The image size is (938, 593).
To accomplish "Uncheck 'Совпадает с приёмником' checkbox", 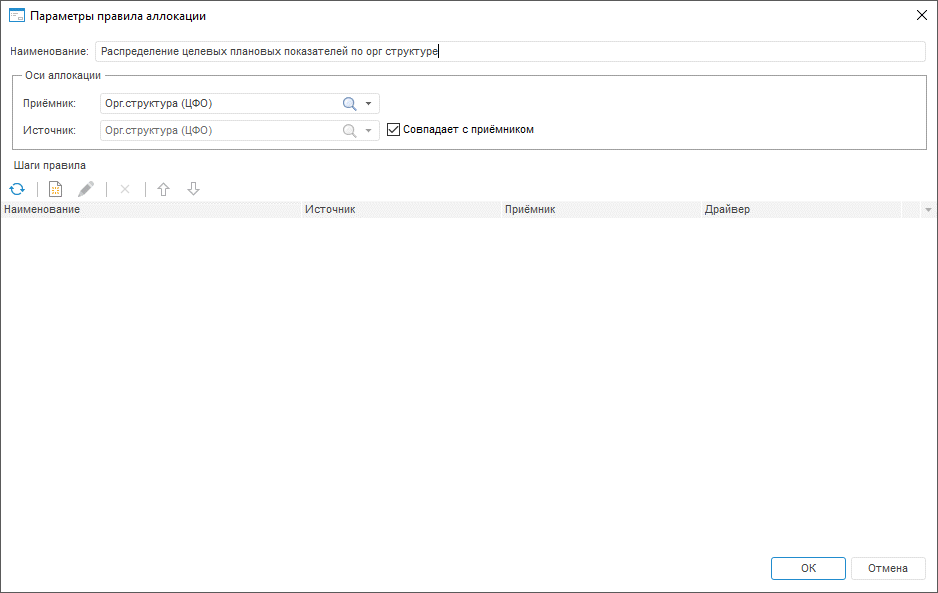I will tap(393, 129).
